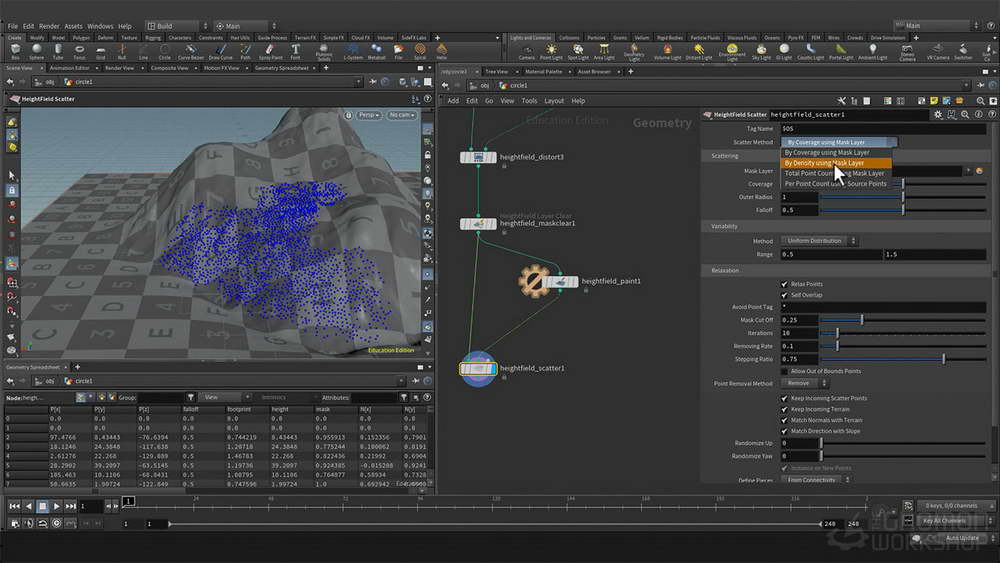Open the parameter panel gear menu
Image resolution: width=1000 pixels, height=563 pixels.
938,115
